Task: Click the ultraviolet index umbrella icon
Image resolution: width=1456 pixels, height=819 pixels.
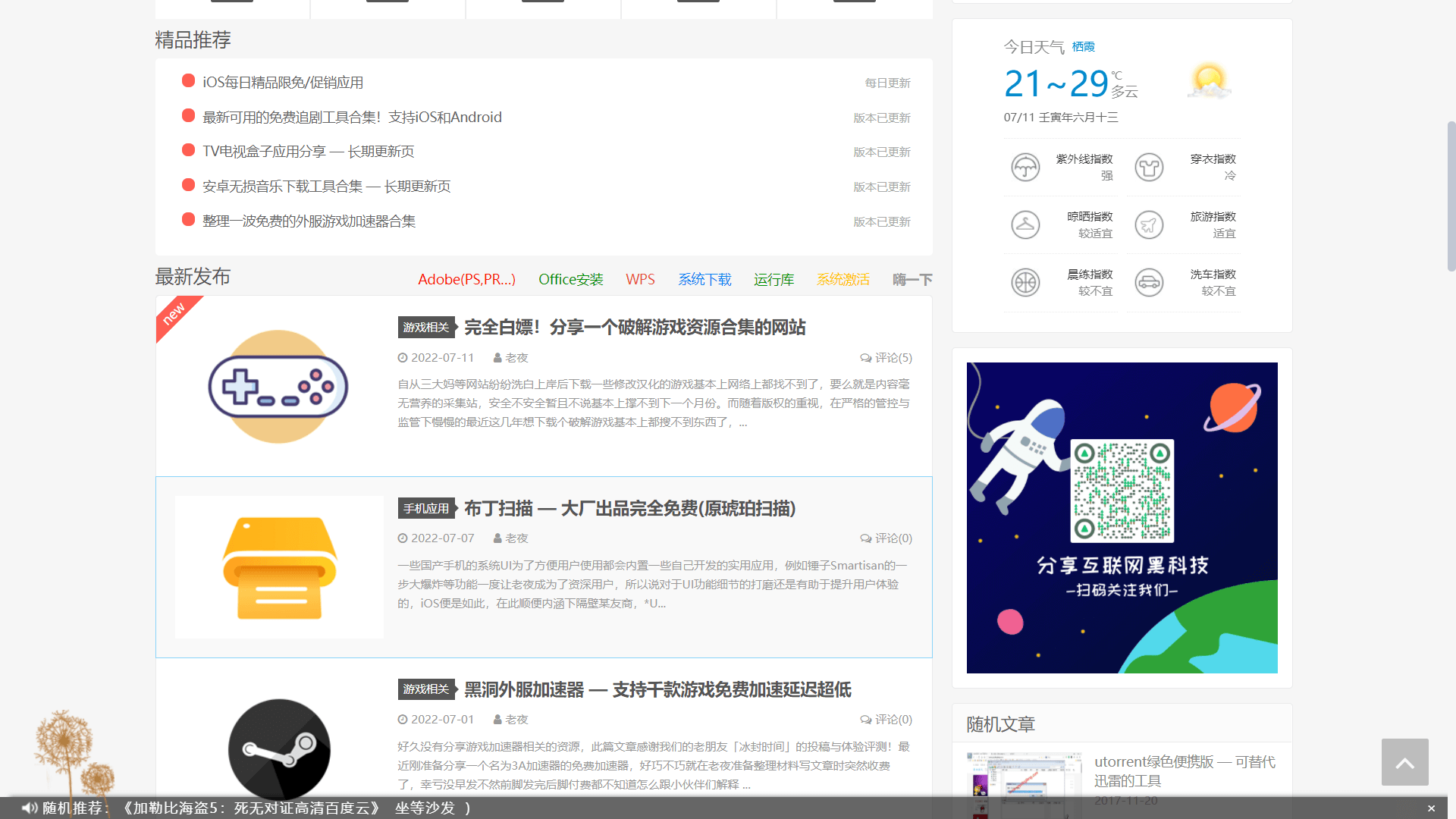Action: pyautogui.click(x=1025, y=167)
